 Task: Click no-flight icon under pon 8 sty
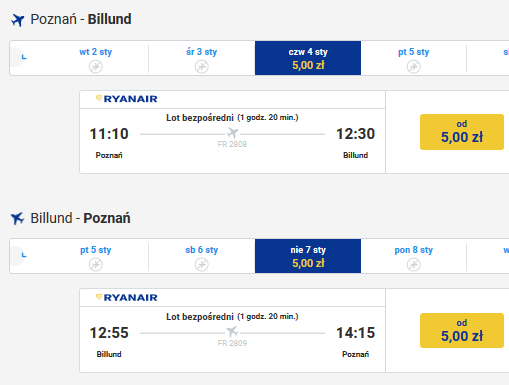(x=414, y=265)
